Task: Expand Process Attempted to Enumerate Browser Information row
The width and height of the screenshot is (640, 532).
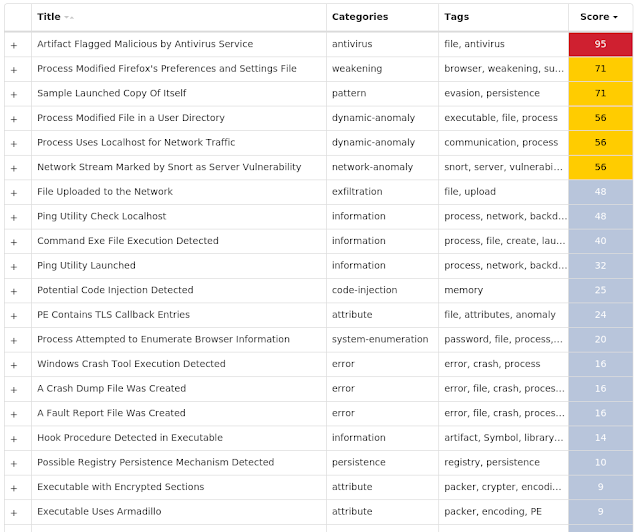Action: pos(14,341)
